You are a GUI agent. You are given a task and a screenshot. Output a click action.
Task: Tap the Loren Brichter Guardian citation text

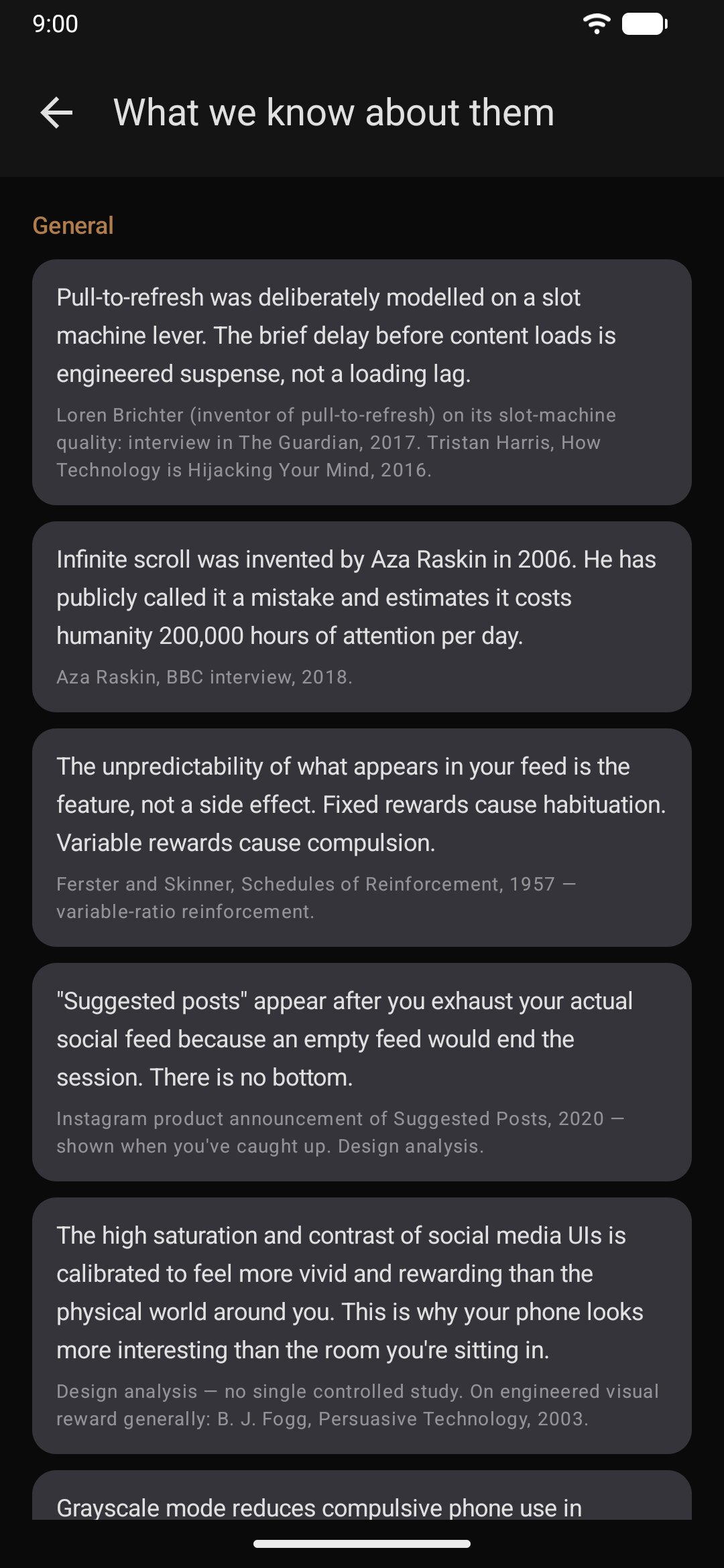336,442
